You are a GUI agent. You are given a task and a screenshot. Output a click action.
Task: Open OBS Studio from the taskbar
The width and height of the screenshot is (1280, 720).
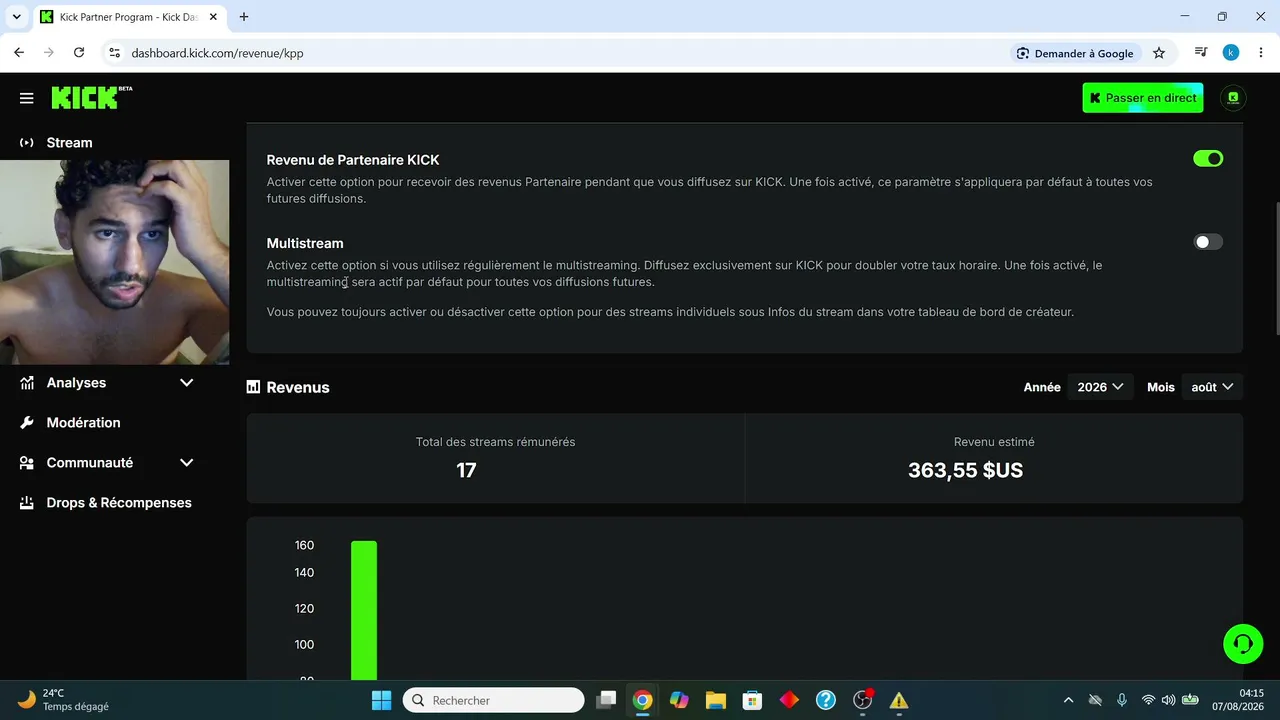coord(863,700)
